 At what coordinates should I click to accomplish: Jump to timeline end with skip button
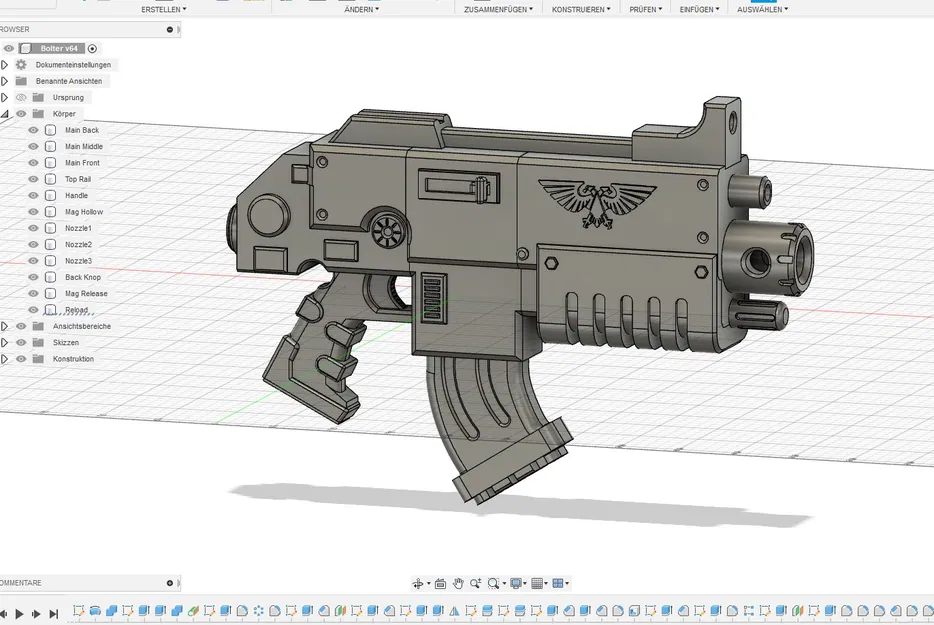(x=52, y=612)
